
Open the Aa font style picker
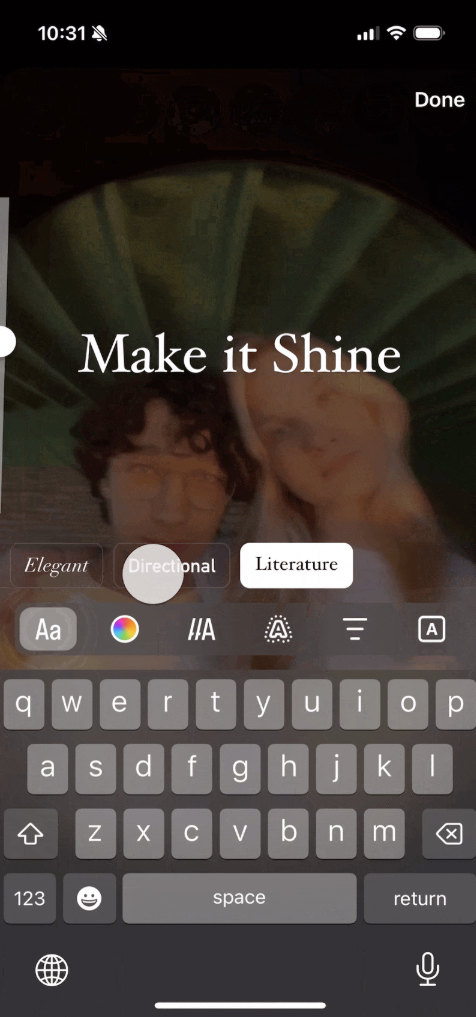click(x=48, y=629)
